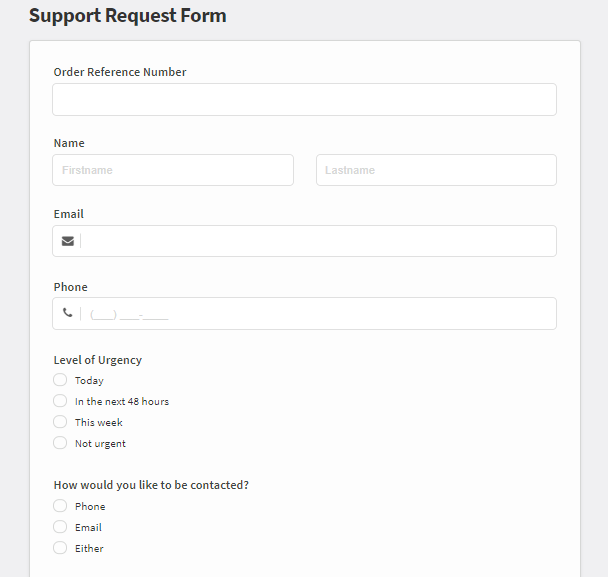The height and width of the screenshot is (577, 608).
Task: Click the Order Reference Number label
Action: click(x=120, y=72)
